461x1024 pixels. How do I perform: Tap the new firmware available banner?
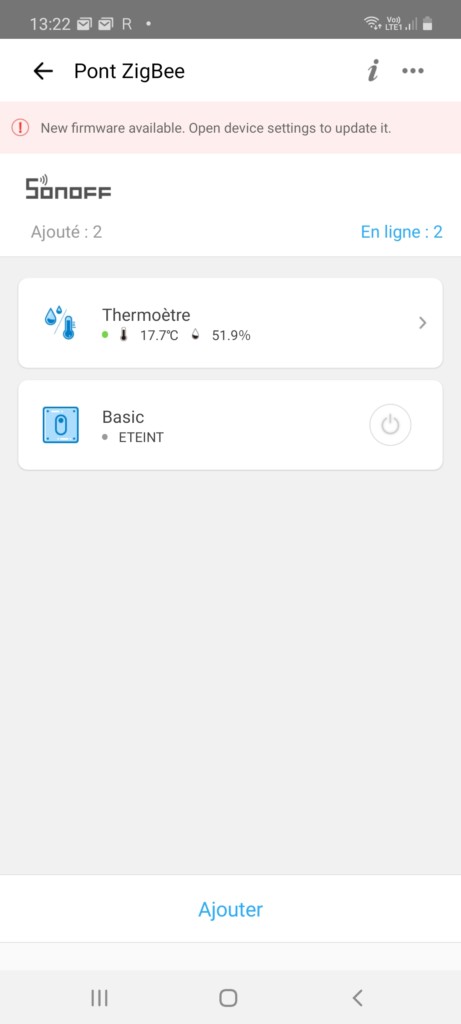[x=230, y=127]
